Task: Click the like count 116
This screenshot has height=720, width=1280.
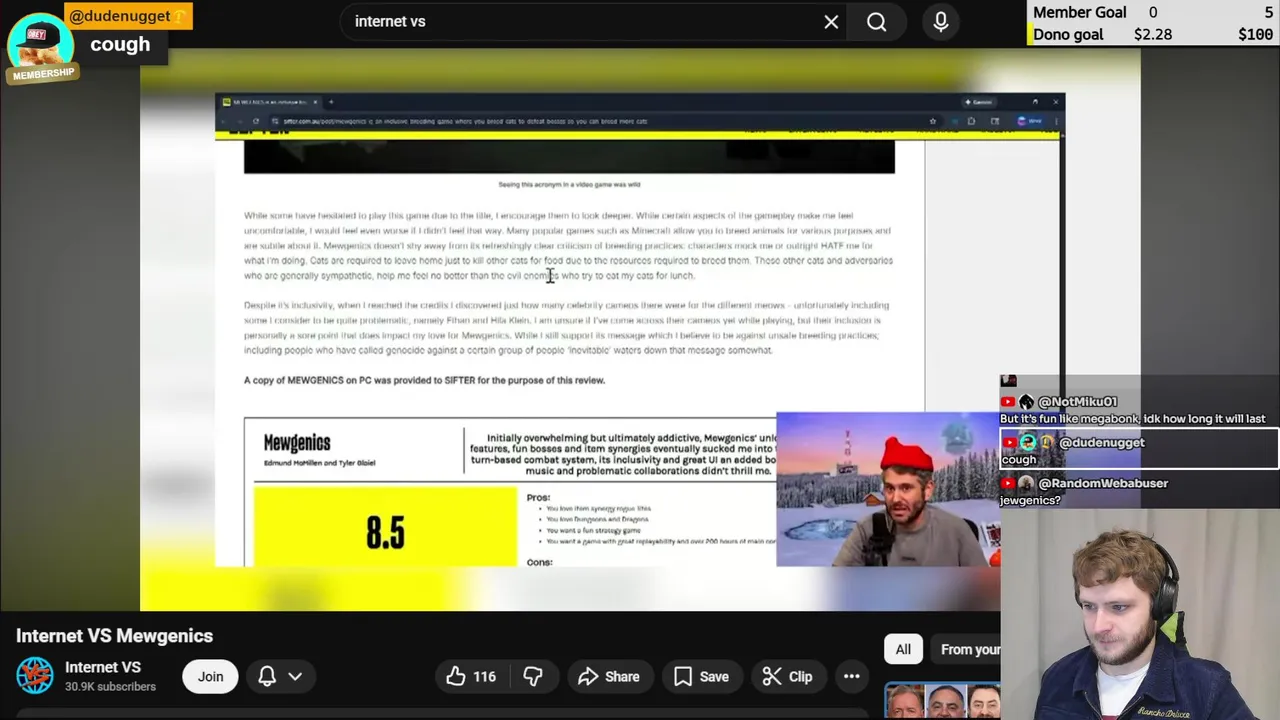Action: pyautogui.click(x=485, y=677)
